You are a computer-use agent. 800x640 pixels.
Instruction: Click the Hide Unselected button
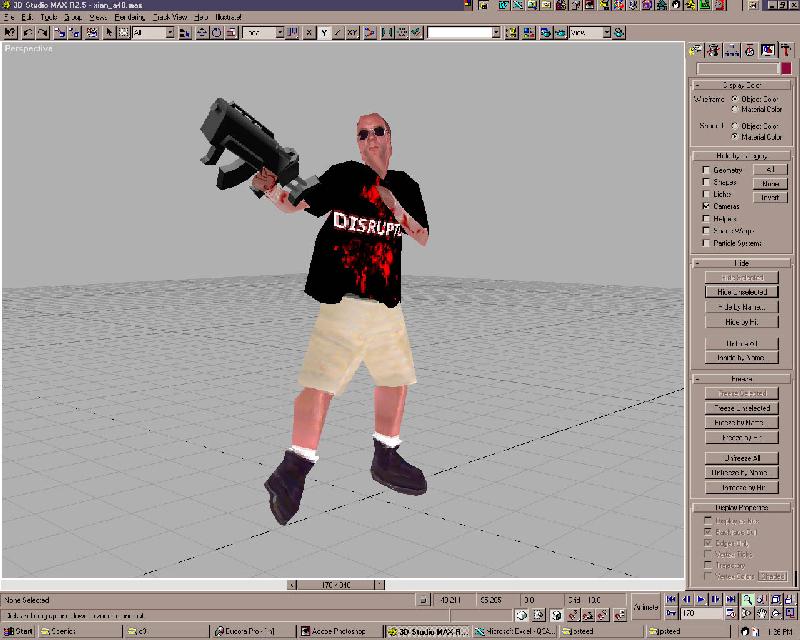(741, 292)
